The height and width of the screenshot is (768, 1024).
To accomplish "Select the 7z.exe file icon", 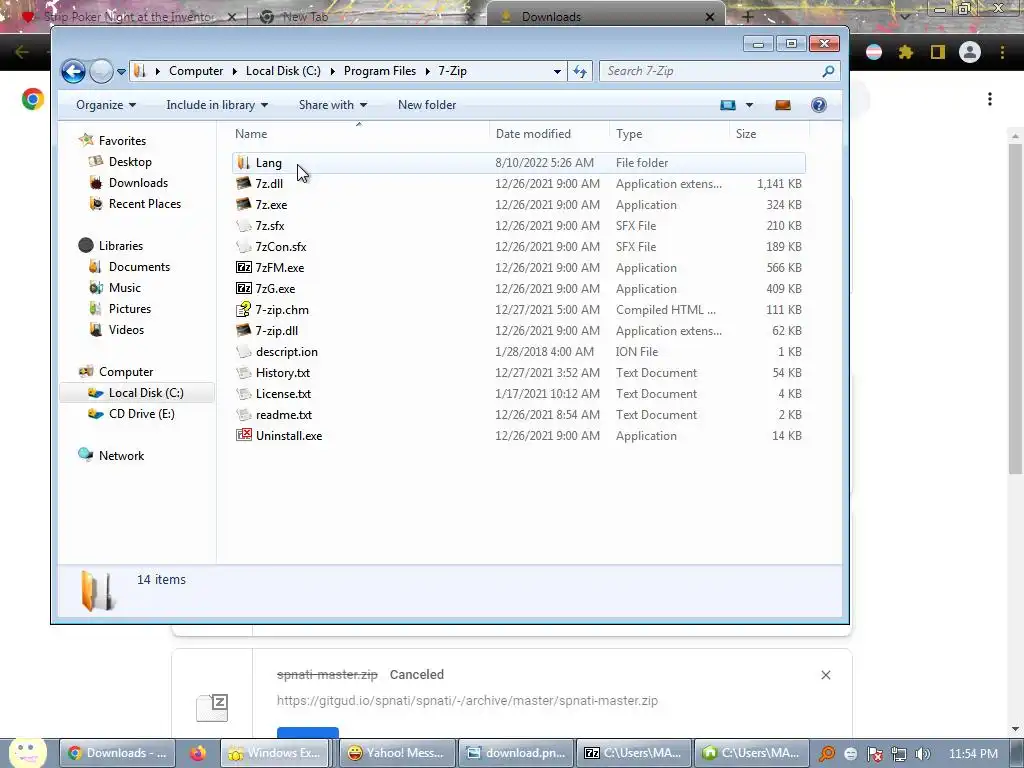I will (x=244, y=204).
